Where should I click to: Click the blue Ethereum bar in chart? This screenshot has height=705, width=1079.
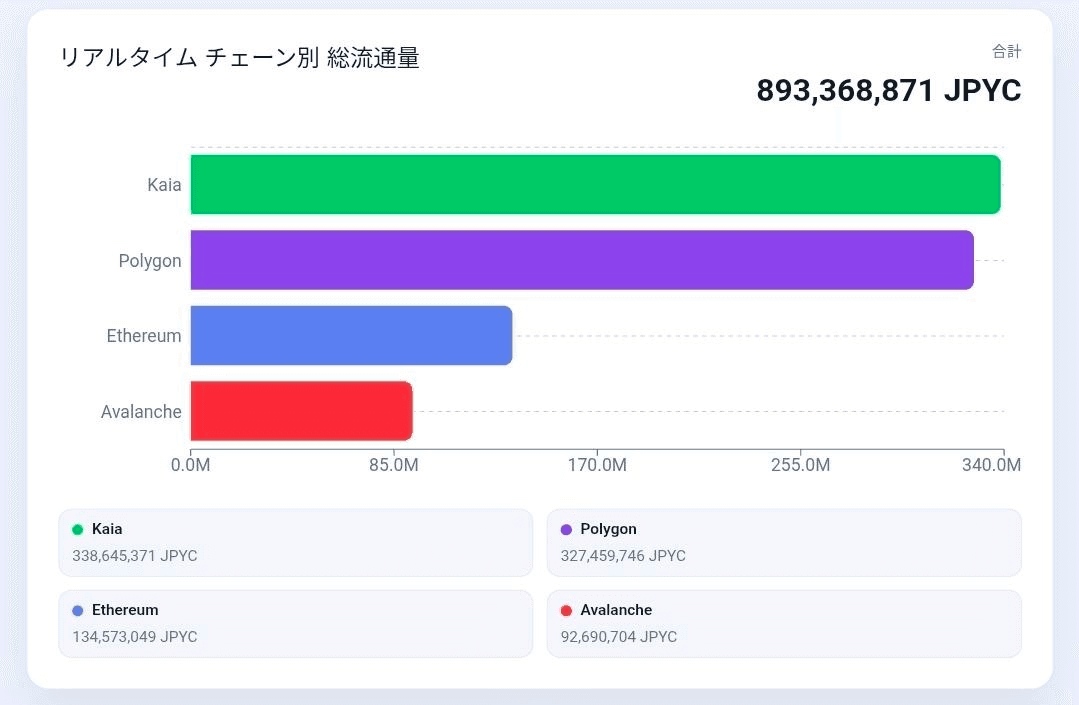pos(351,336)
